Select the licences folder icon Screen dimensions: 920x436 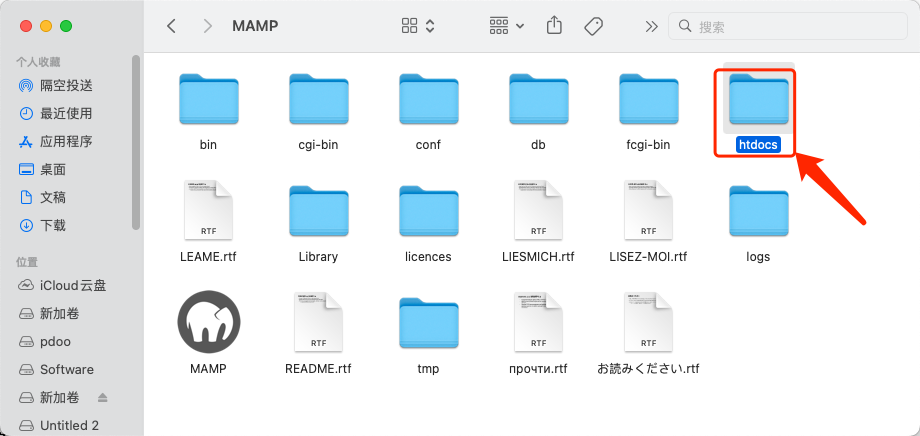coord(428,211)
